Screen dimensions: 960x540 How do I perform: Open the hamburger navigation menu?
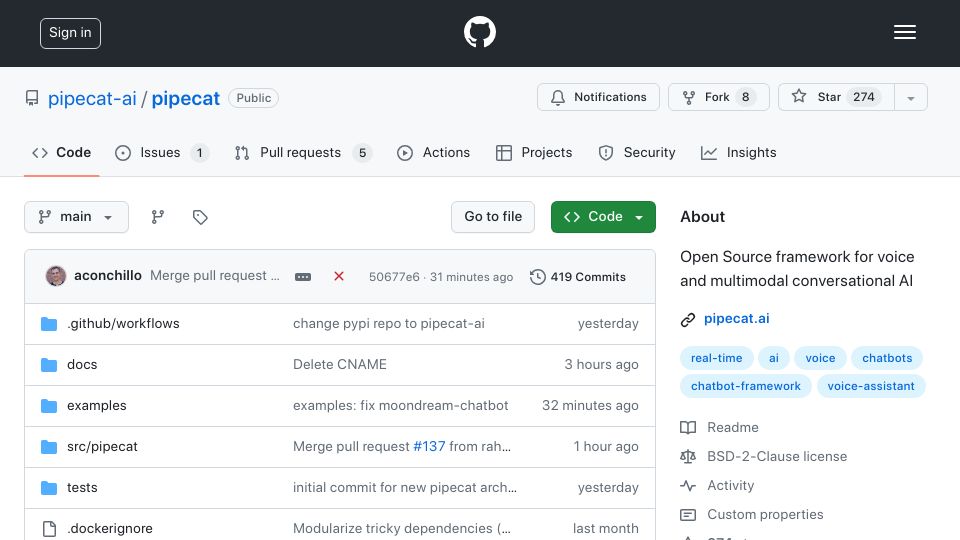click(x=904, y=32)
